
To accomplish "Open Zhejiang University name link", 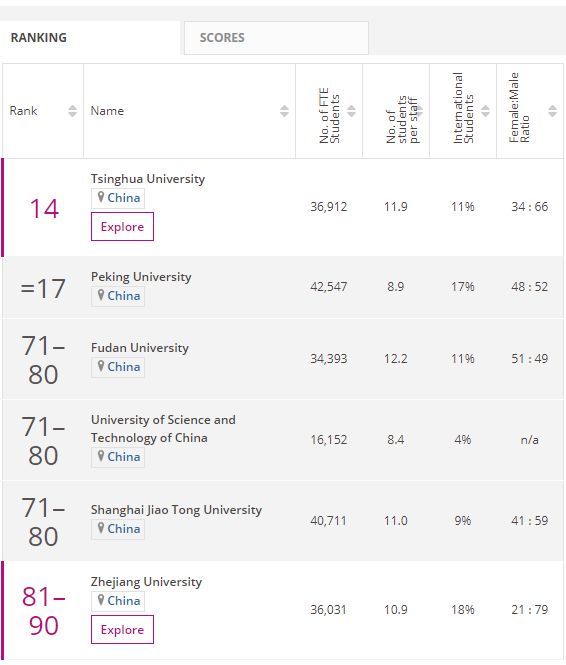I will point(146,582).
